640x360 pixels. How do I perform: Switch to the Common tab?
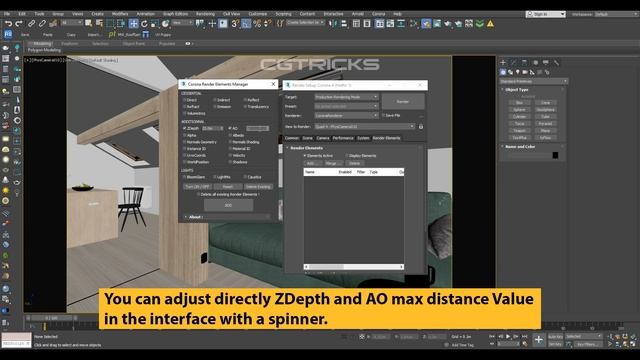point(291,138)
